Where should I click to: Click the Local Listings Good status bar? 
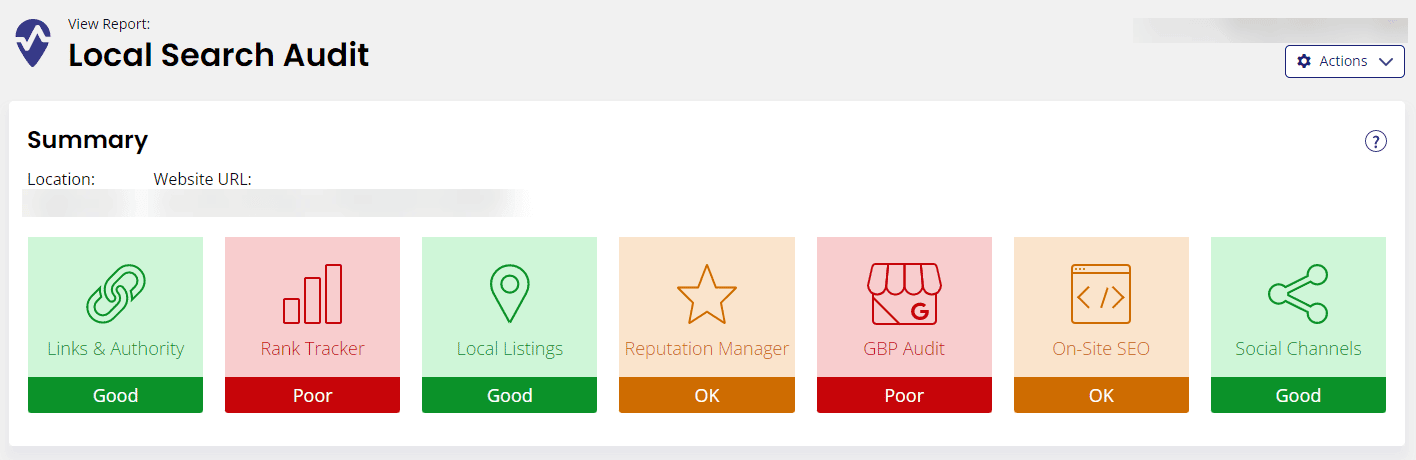509,395
